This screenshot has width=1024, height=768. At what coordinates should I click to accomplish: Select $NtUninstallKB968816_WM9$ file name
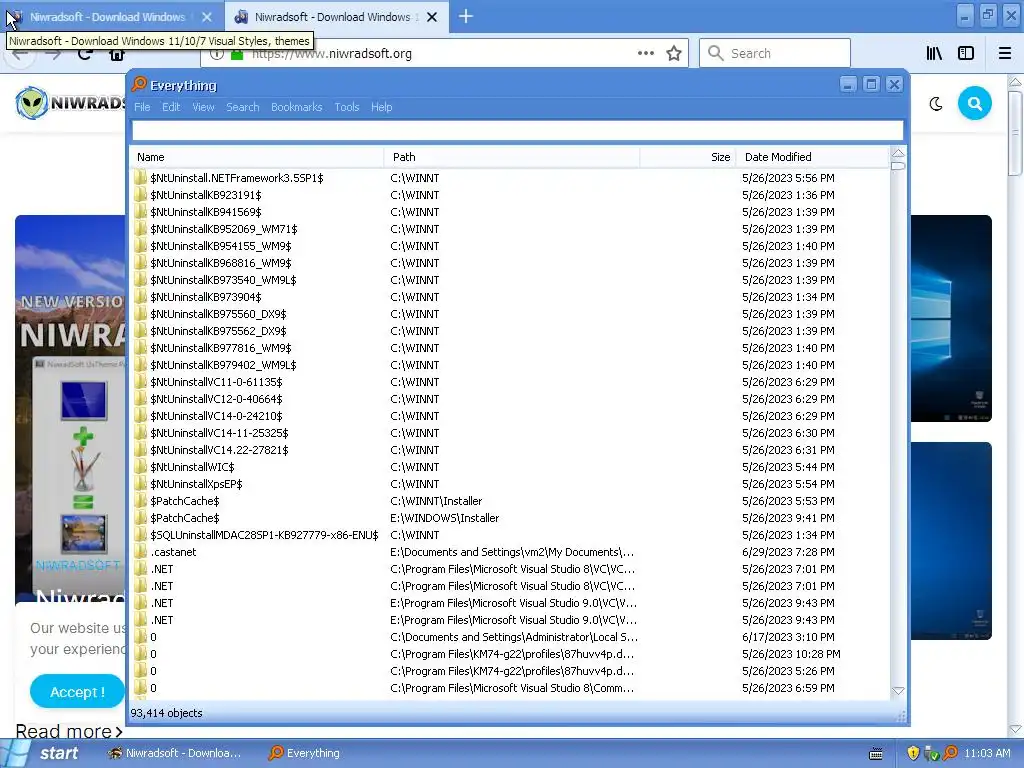tap(221, 263)
